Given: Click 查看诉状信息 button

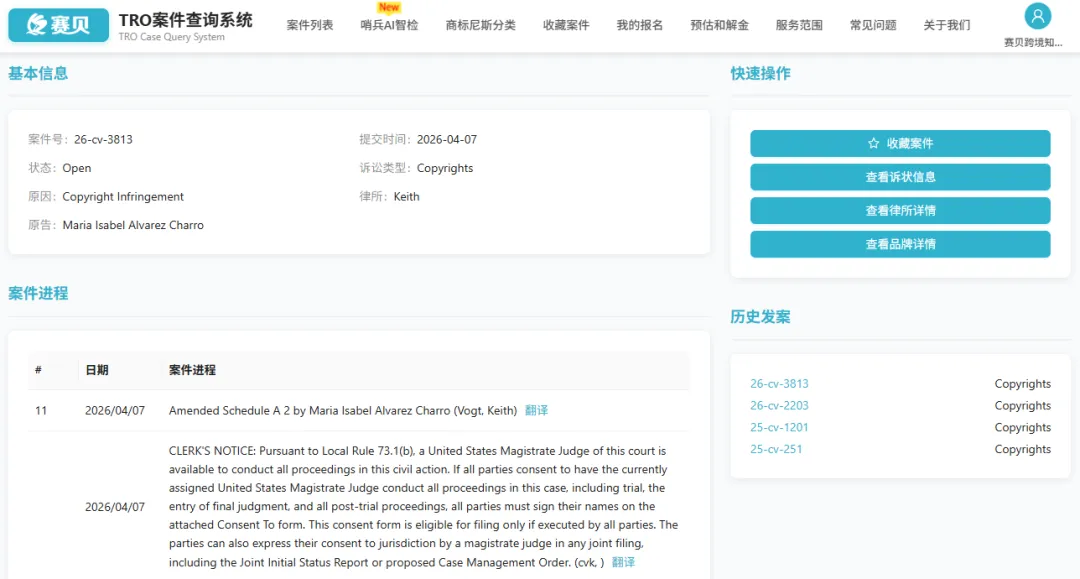Looking at the screenshot, I should tap(900, 177).
